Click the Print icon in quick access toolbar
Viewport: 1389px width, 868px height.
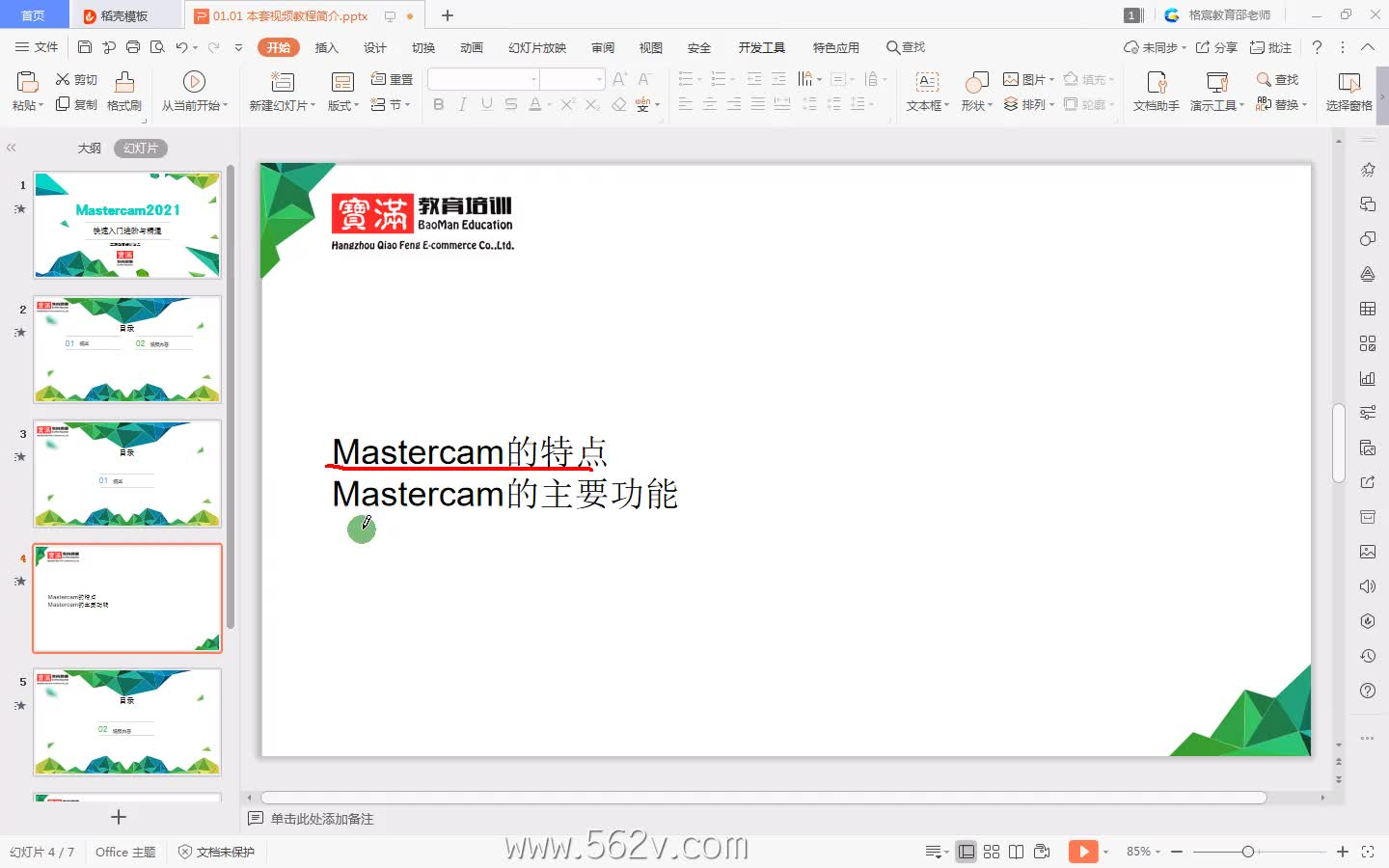(133, 46)
